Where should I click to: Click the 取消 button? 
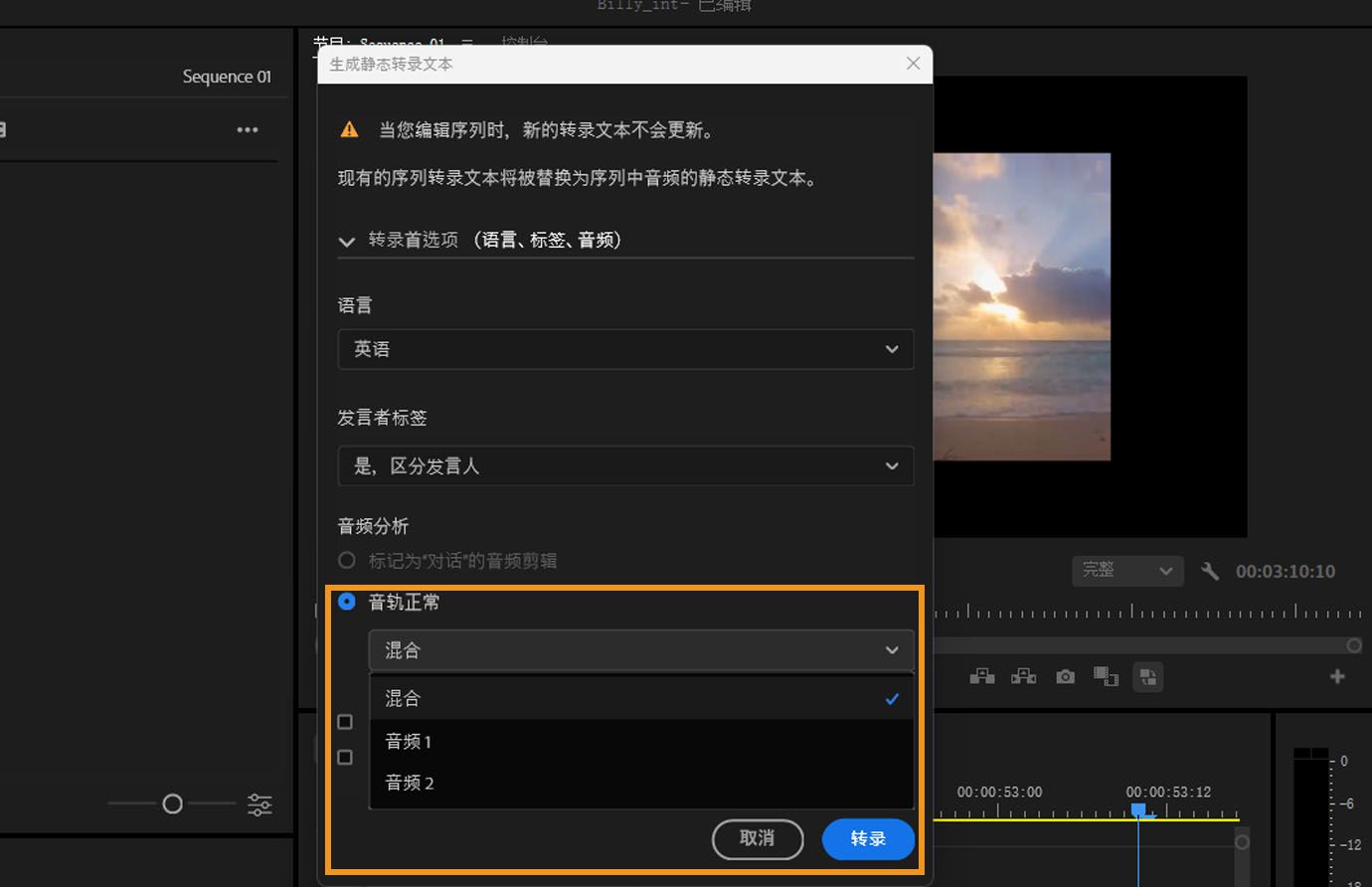click(758, 839)
